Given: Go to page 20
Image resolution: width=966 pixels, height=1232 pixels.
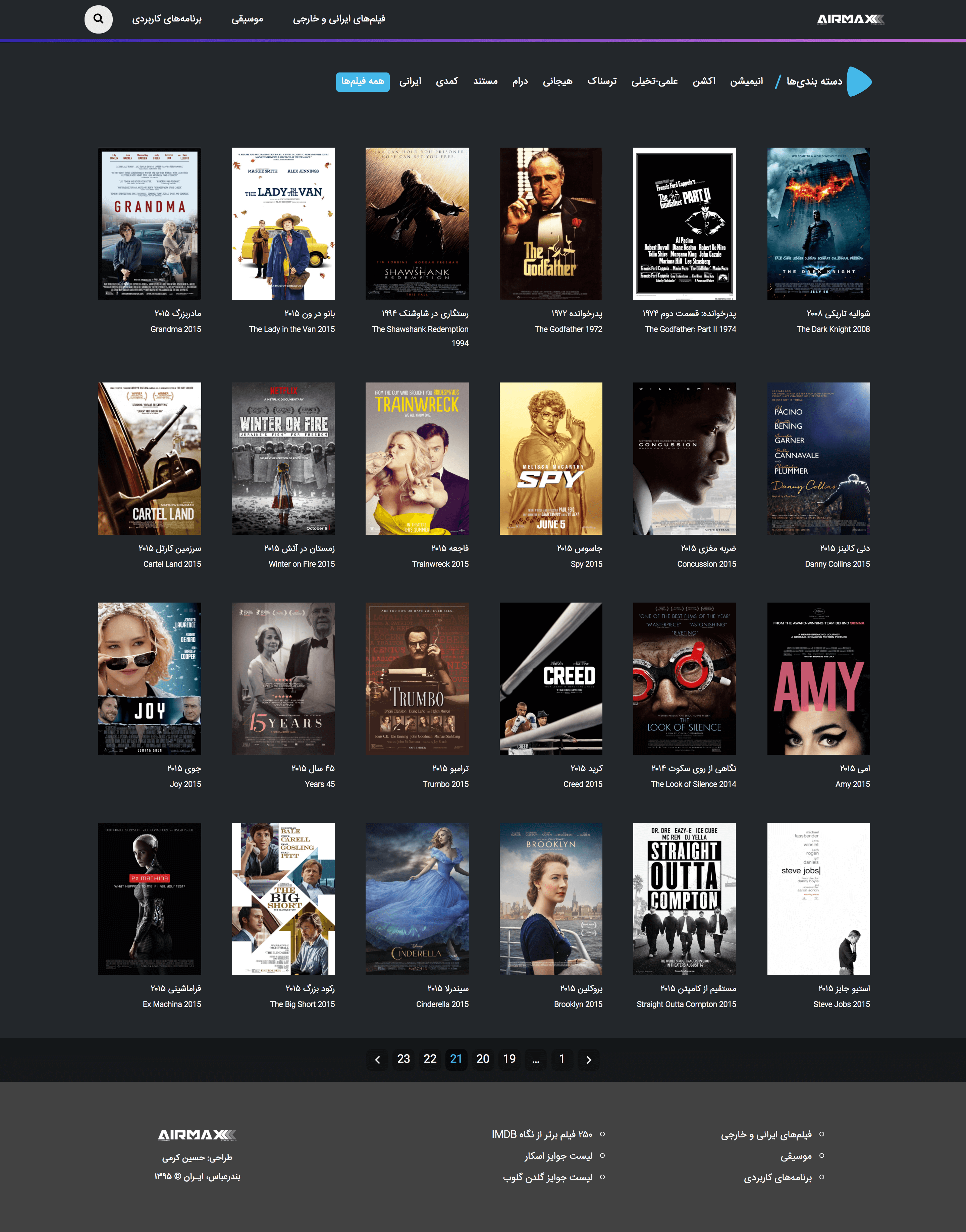Looking at the screenshot, I should pos(483,1060).
